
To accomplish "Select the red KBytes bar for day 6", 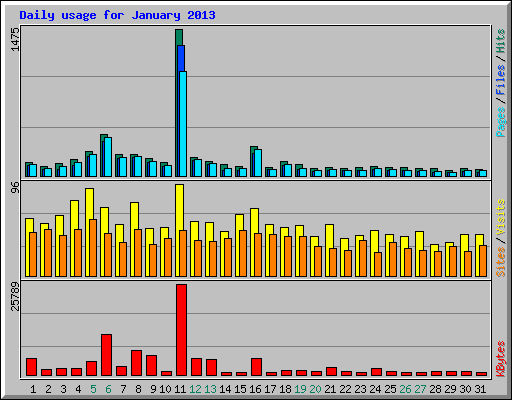I will [107, 355].
